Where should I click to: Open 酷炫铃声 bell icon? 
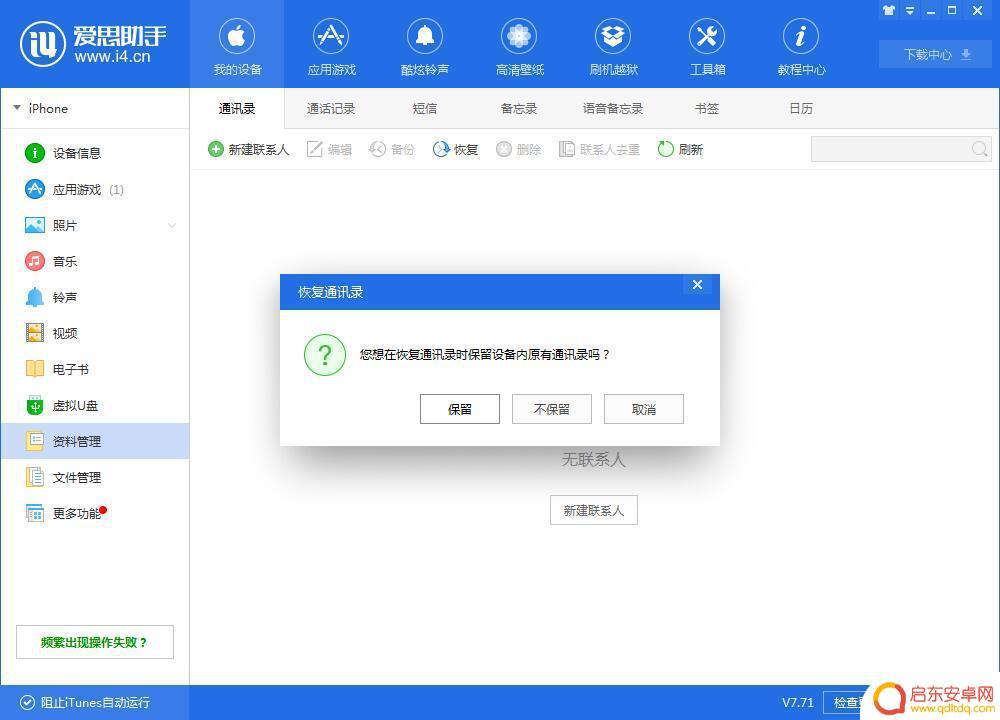pyautogui.click(x=425, y=36)
